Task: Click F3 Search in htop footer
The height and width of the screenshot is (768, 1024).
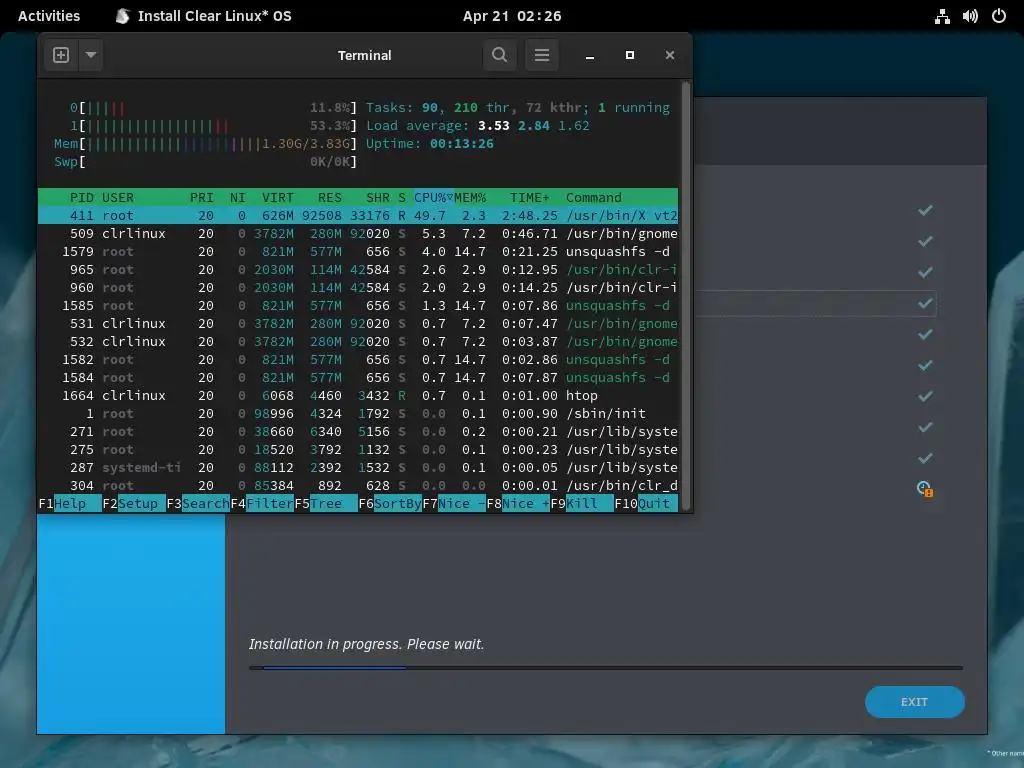Action: [198, 504]
